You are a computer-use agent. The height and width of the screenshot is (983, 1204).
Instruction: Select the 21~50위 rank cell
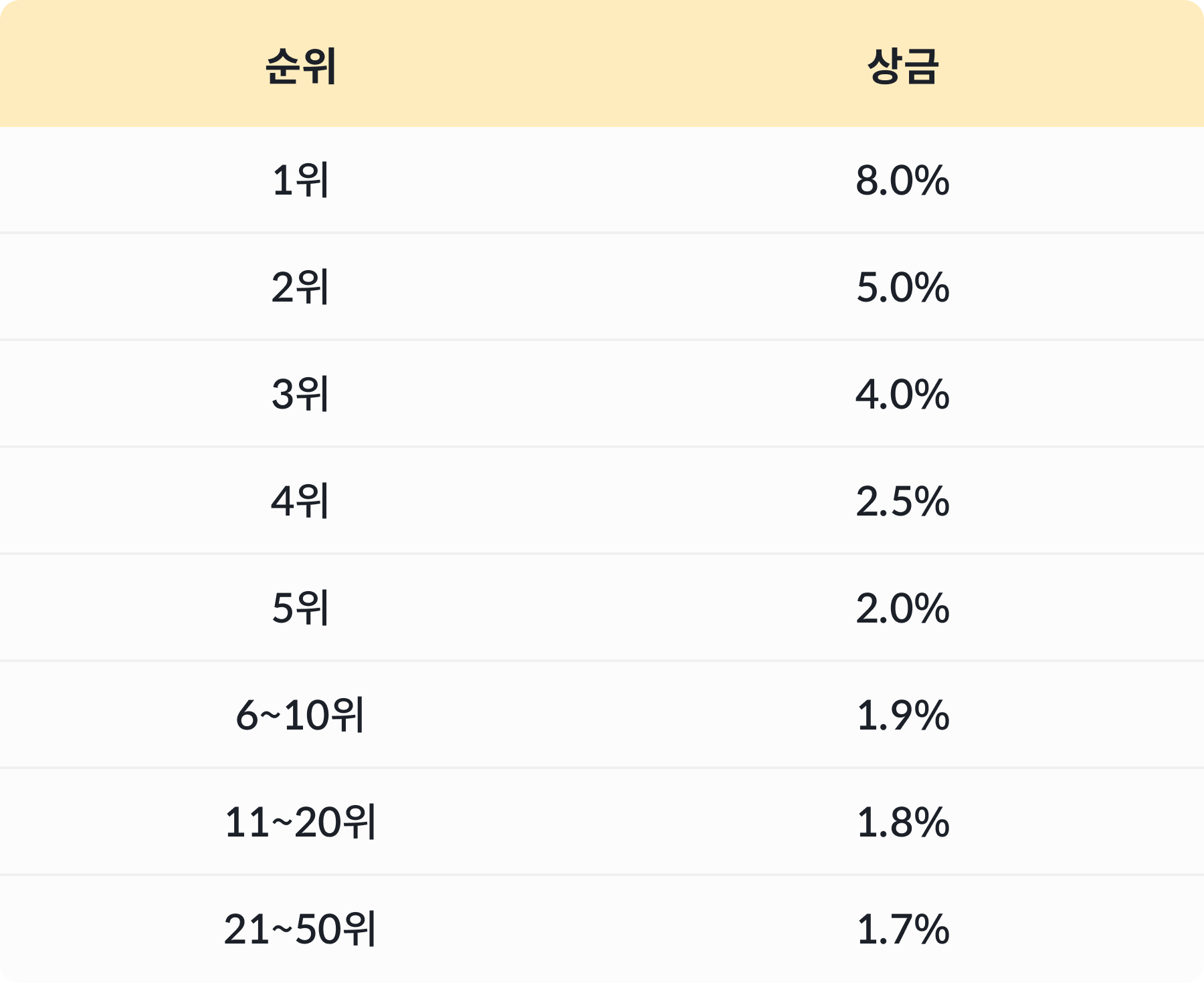click(301, 930)
